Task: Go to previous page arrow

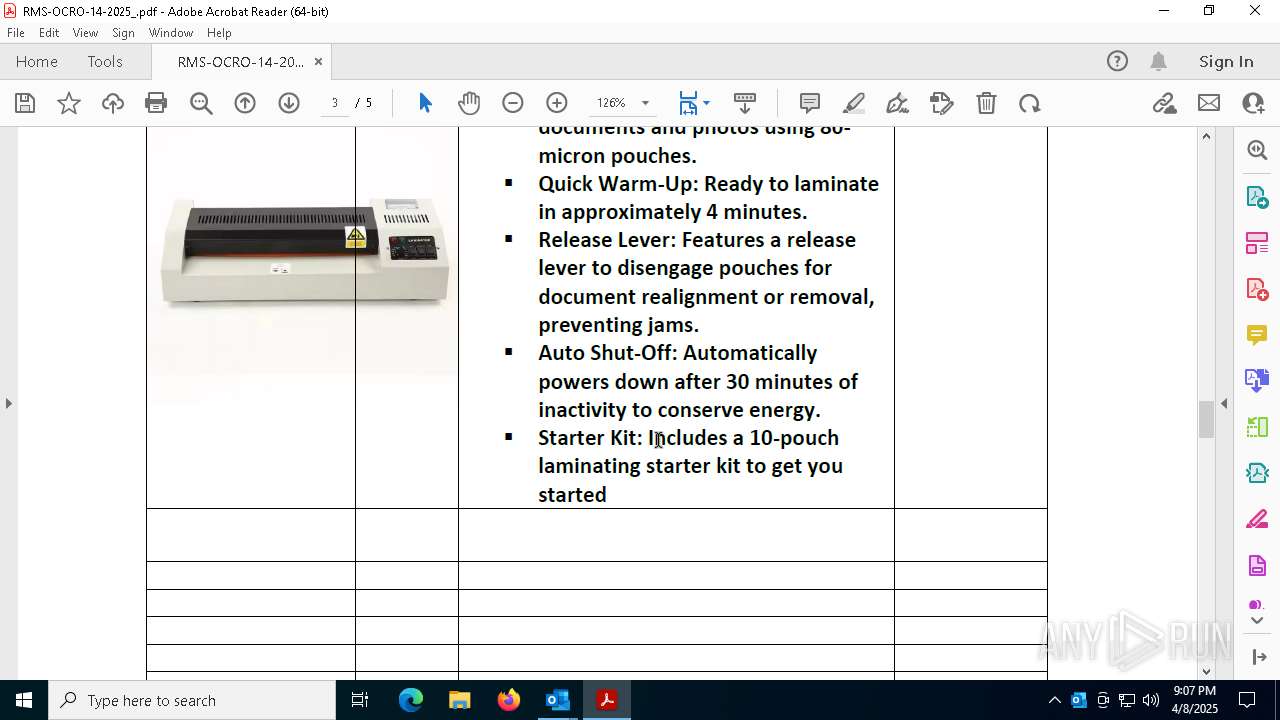Action: click(x=245, y=103)
